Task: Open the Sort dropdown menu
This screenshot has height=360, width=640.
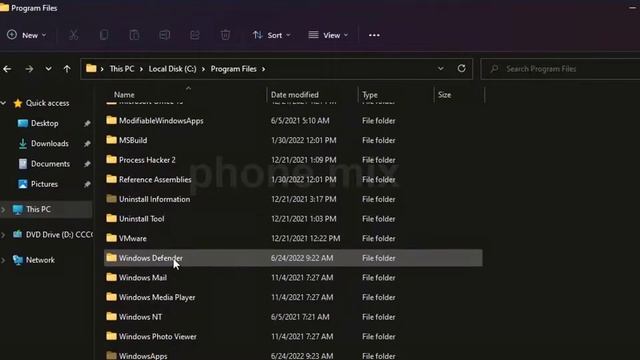Action: click(271, 35)
